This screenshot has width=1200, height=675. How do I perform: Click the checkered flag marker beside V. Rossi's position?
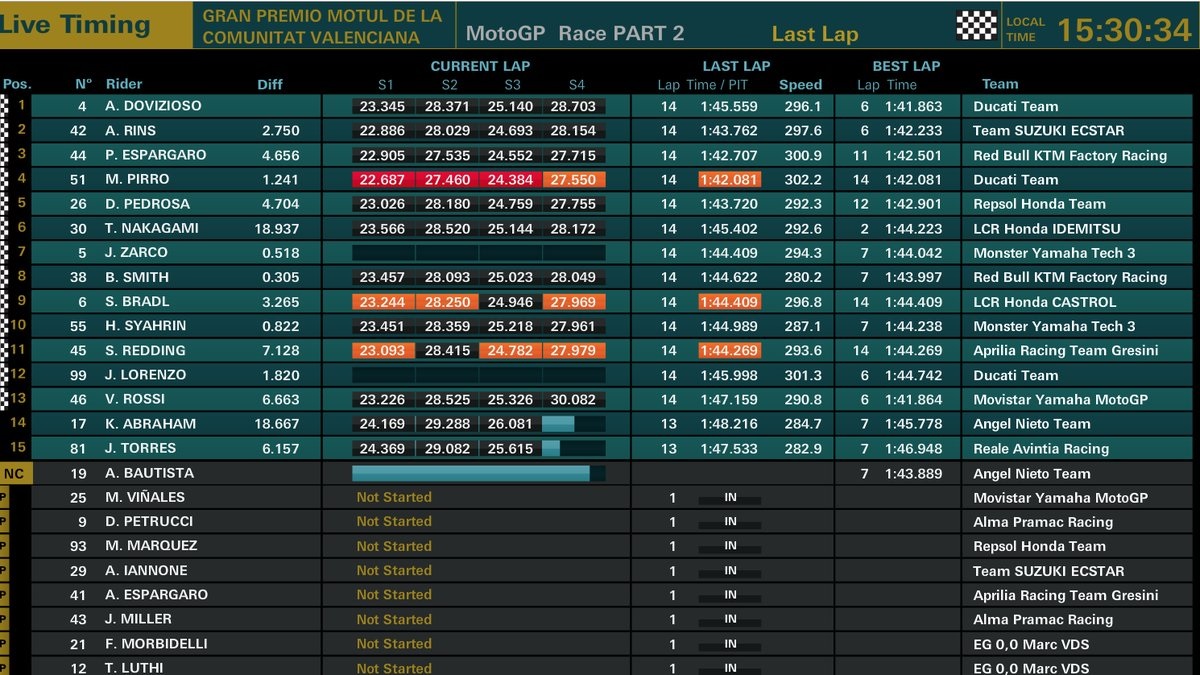pos(5,399)
